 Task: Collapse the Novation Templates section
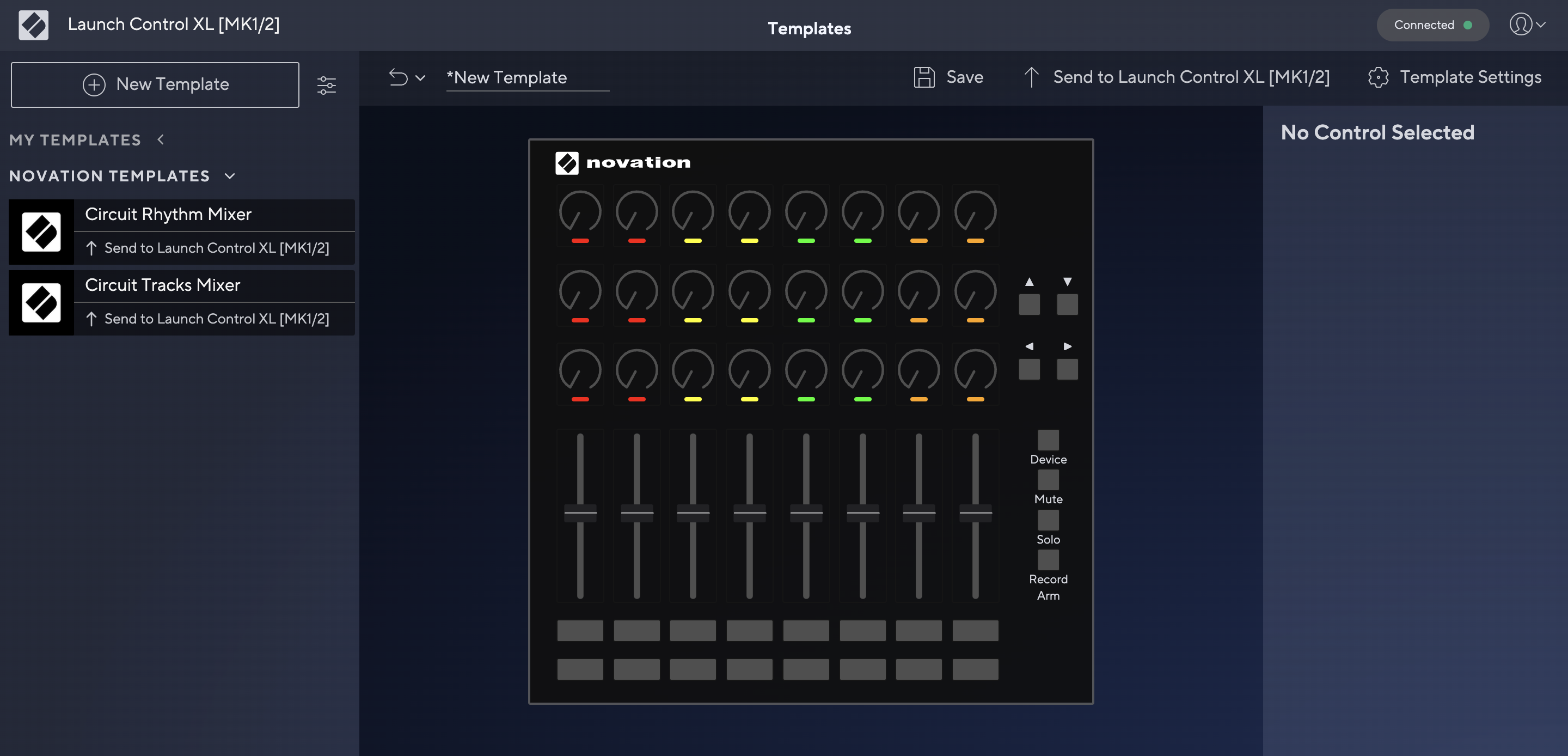click(229, 176)
